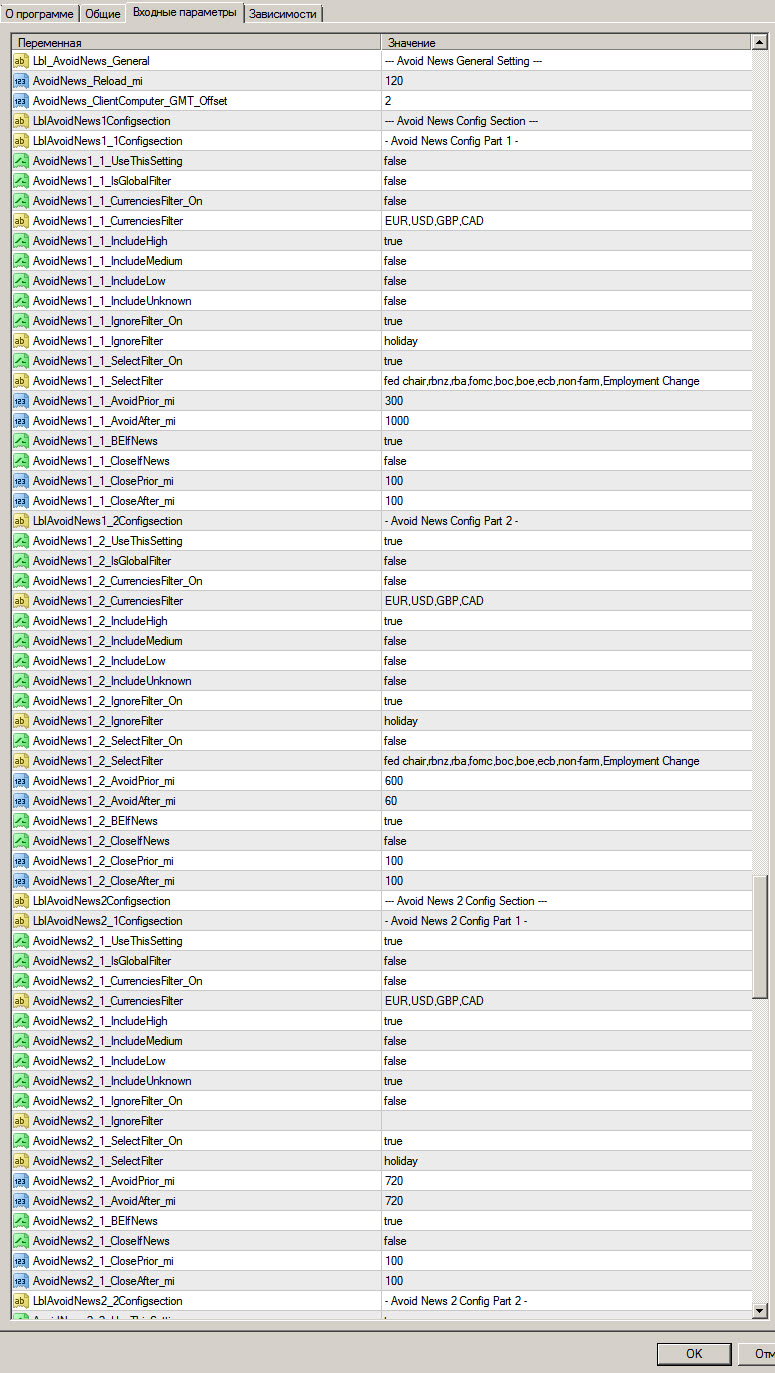This screenshot has width=775, height=1373.
Task: Click the string icon beside Lbl_AvoidNews_General
Action: point(21,61)
